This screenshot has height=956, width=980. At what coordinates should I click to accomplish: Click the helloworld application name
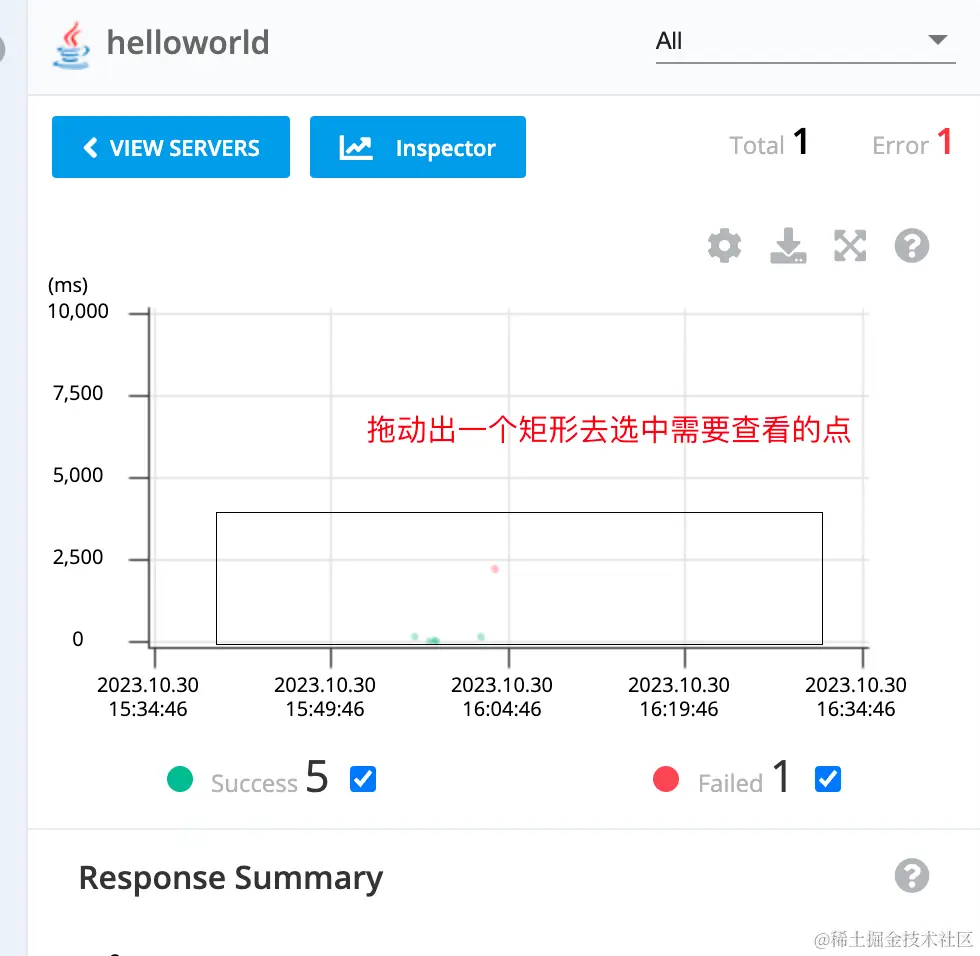188,42
